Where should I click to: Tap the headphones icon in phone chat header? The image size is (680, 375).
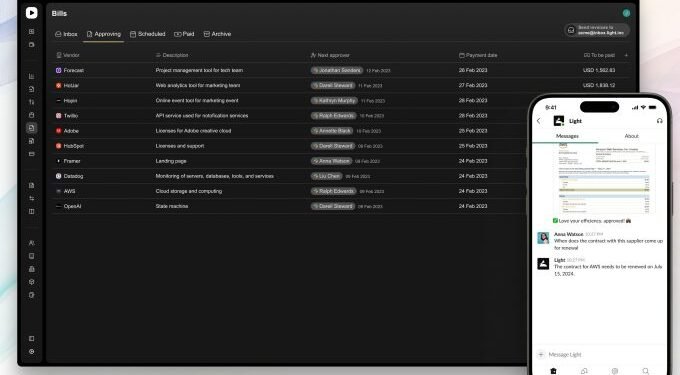click(659, 121)
